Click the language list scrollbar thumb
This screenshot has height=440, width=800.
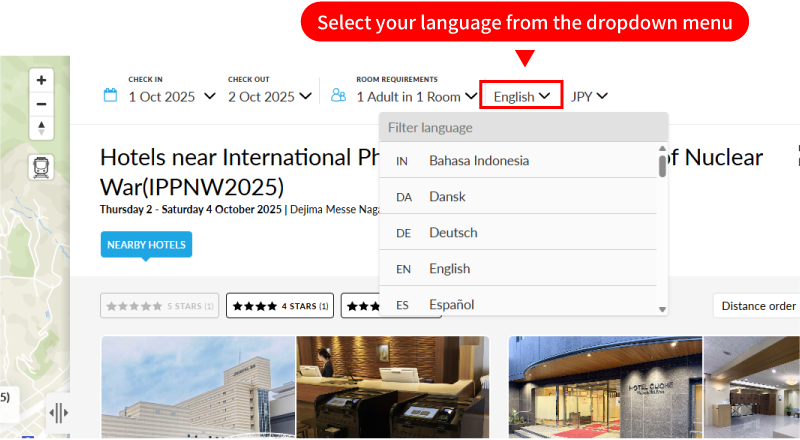pyautogui.click(x=662, y=166)
